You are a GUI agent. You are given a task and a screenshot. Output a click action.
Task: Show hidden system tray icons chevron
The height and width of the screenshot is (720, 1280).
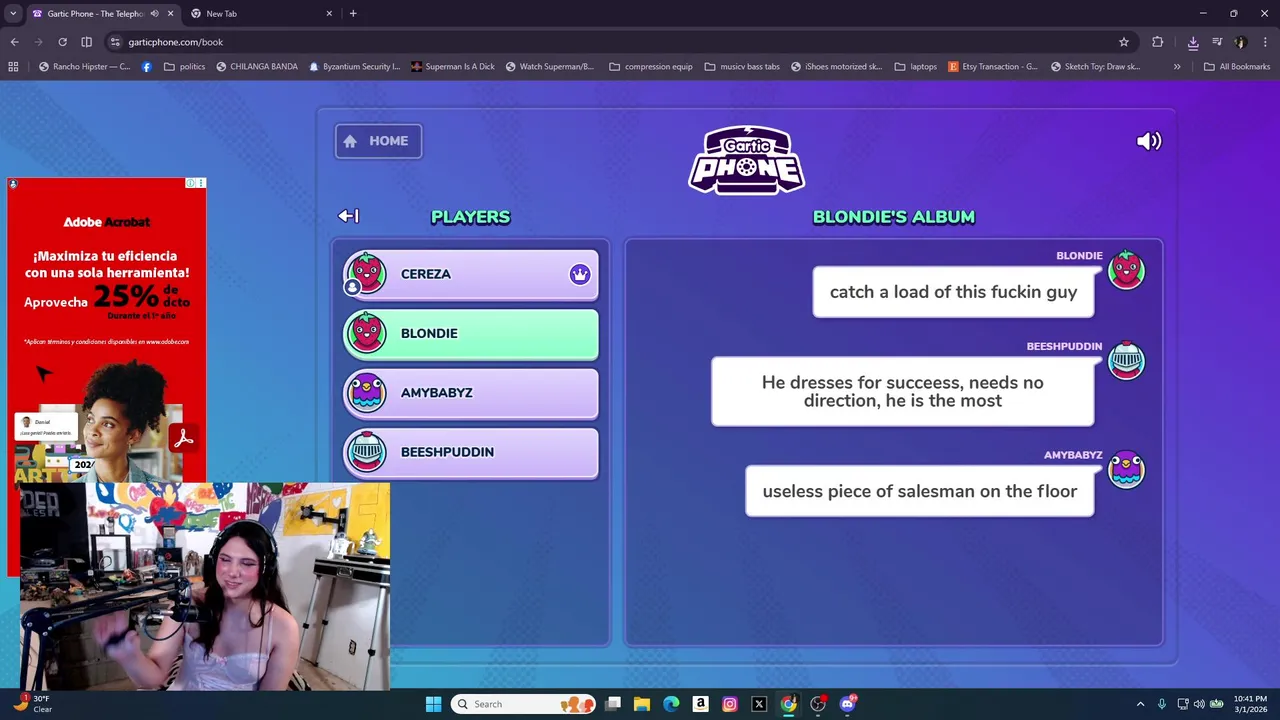pos(1140,704)
